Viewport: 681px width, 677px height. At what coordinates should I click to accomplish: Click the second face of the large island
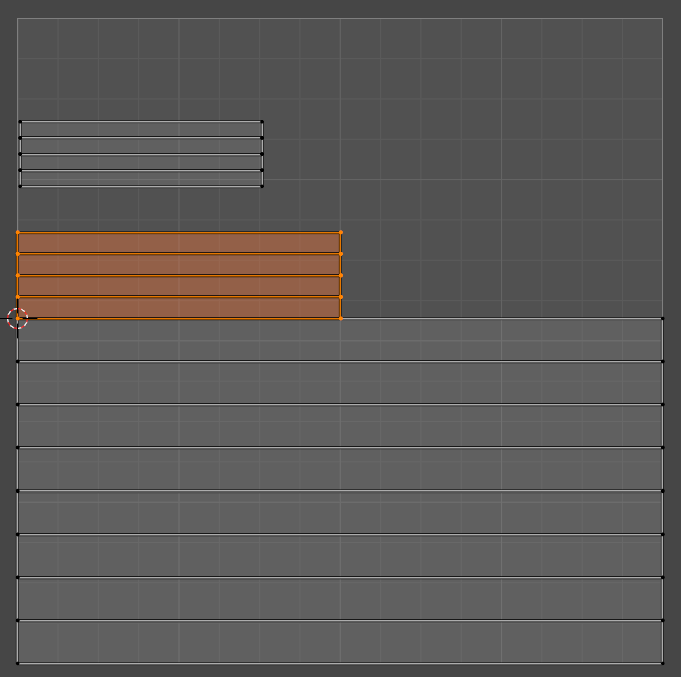(340, 383)
